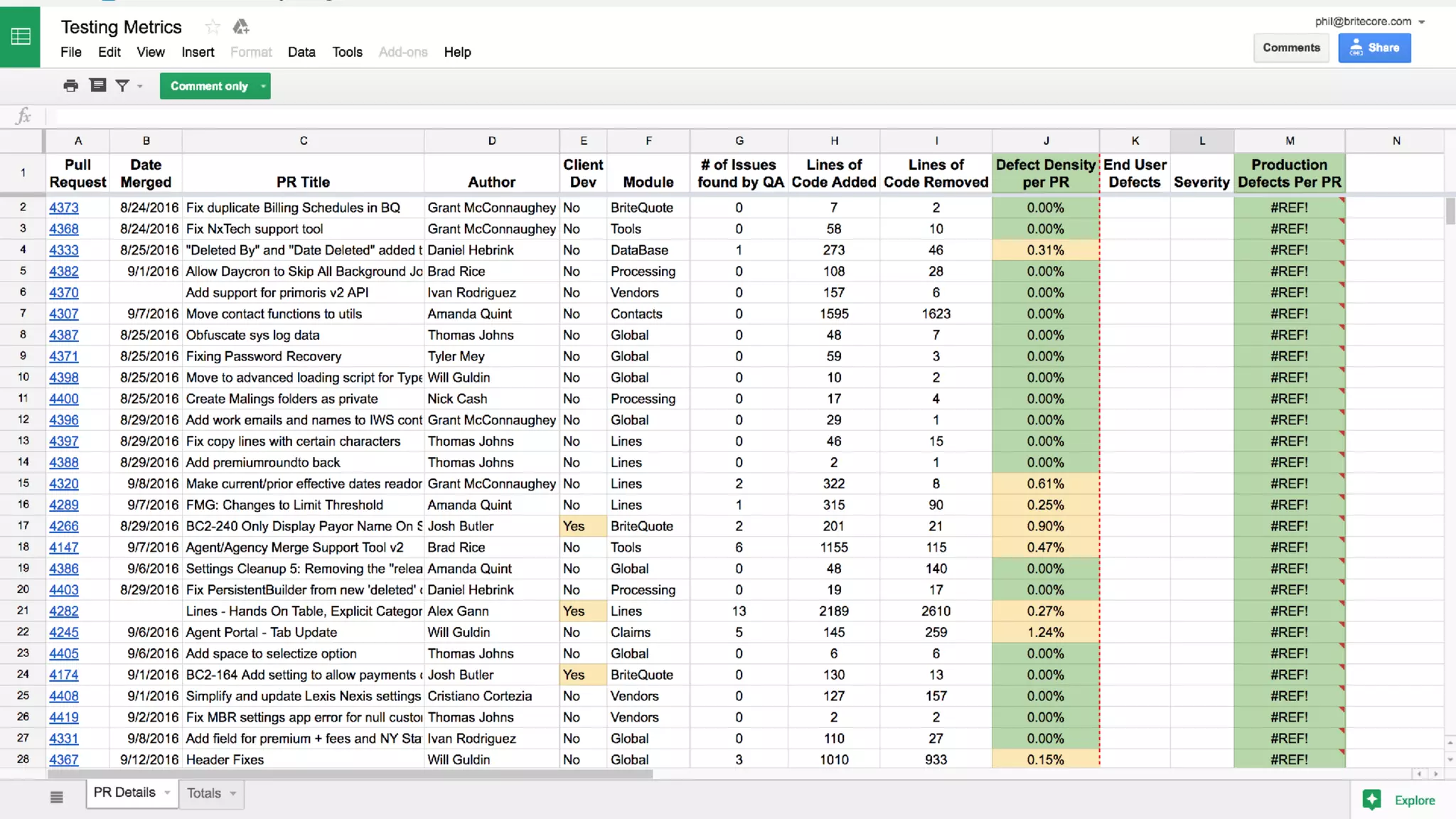Click the Google Sheets home icon
This screenshot has height=819, width=1456.
tap(20, 36)
